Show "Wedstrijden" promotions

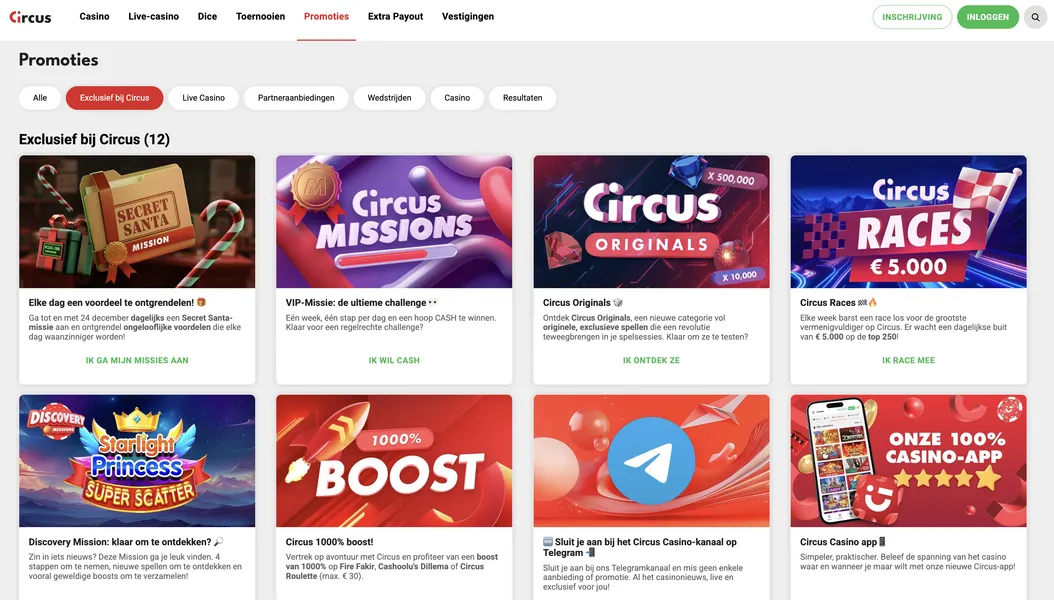(x=389, y=97)
